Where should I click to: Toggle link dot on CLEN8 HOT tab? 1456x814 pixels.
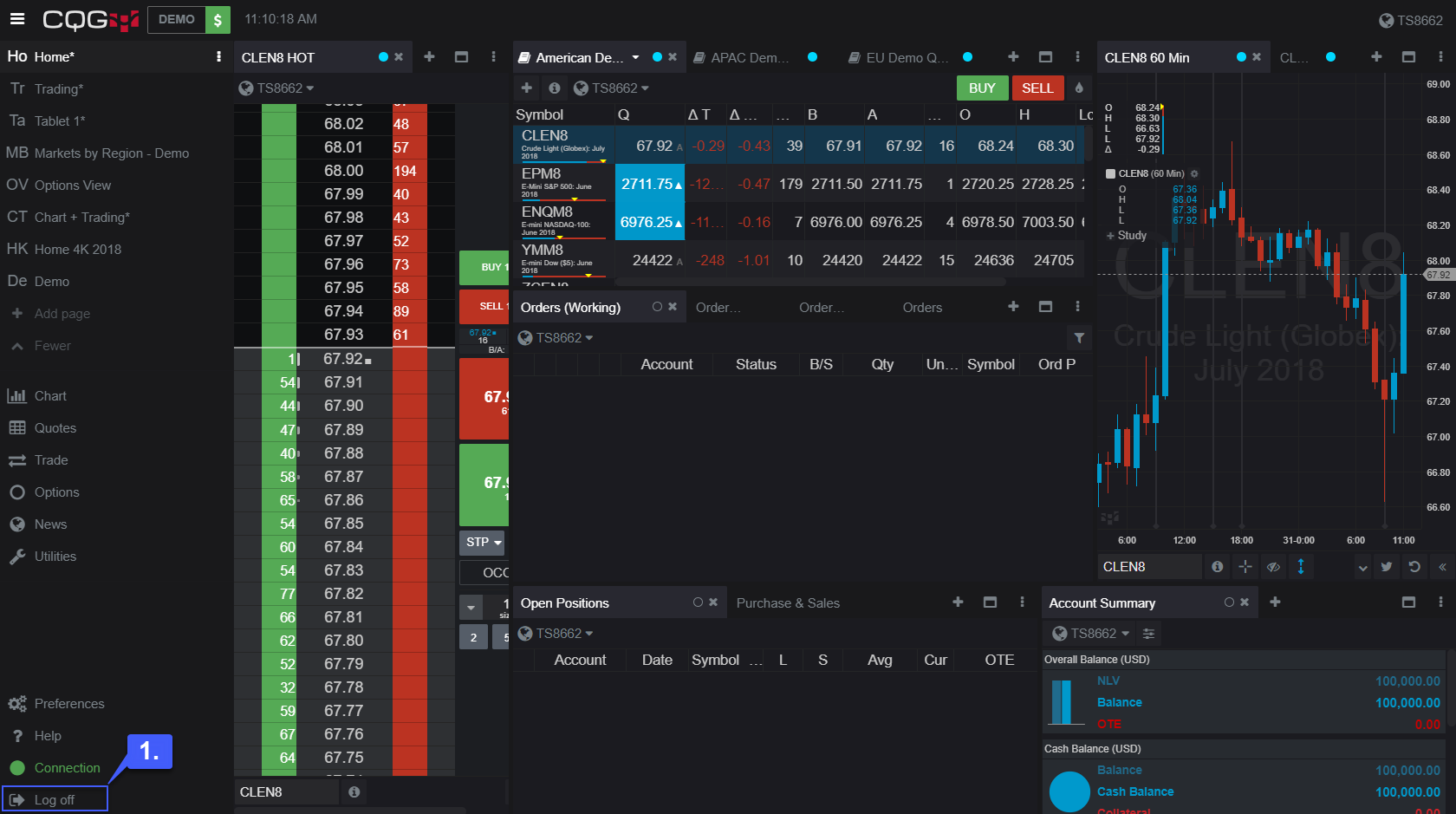coord(383,57)
